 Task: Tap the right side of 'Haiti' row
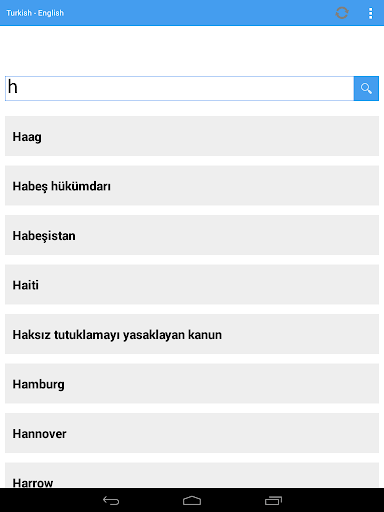[333, 284]
